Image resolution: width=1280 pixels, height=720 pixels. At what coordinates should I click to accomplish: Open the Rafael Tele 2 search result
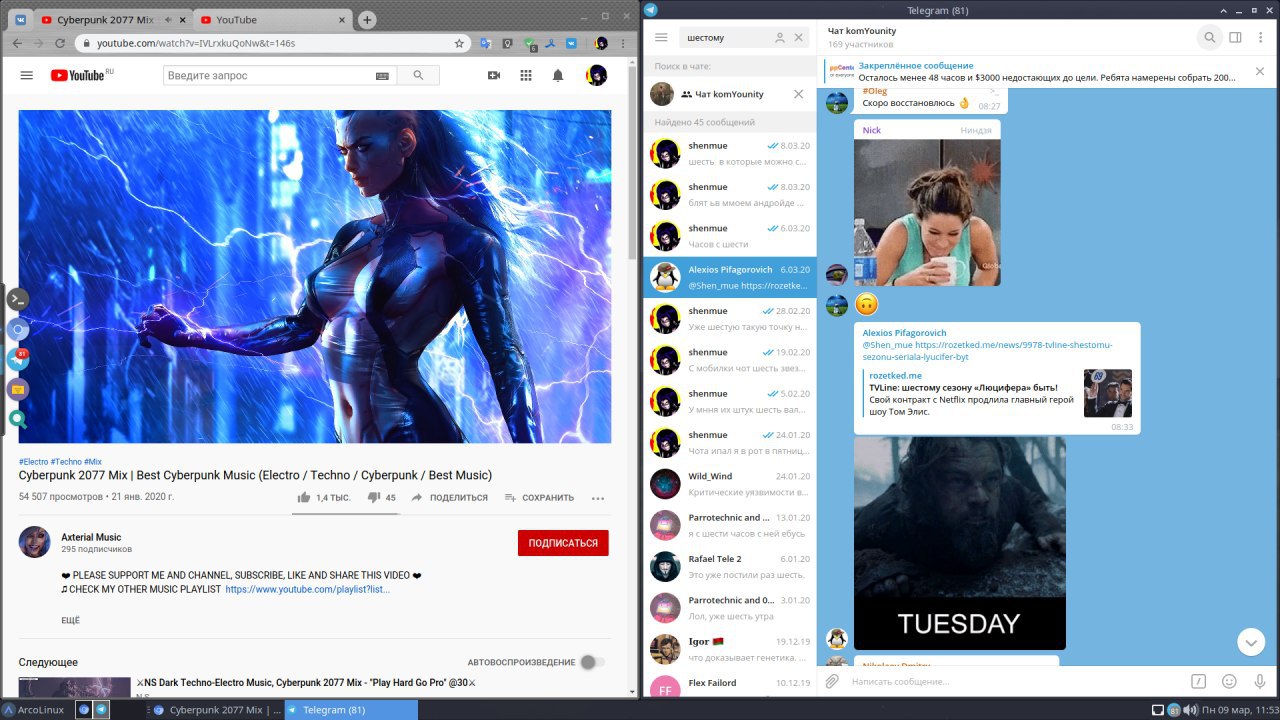click(730, 566)
